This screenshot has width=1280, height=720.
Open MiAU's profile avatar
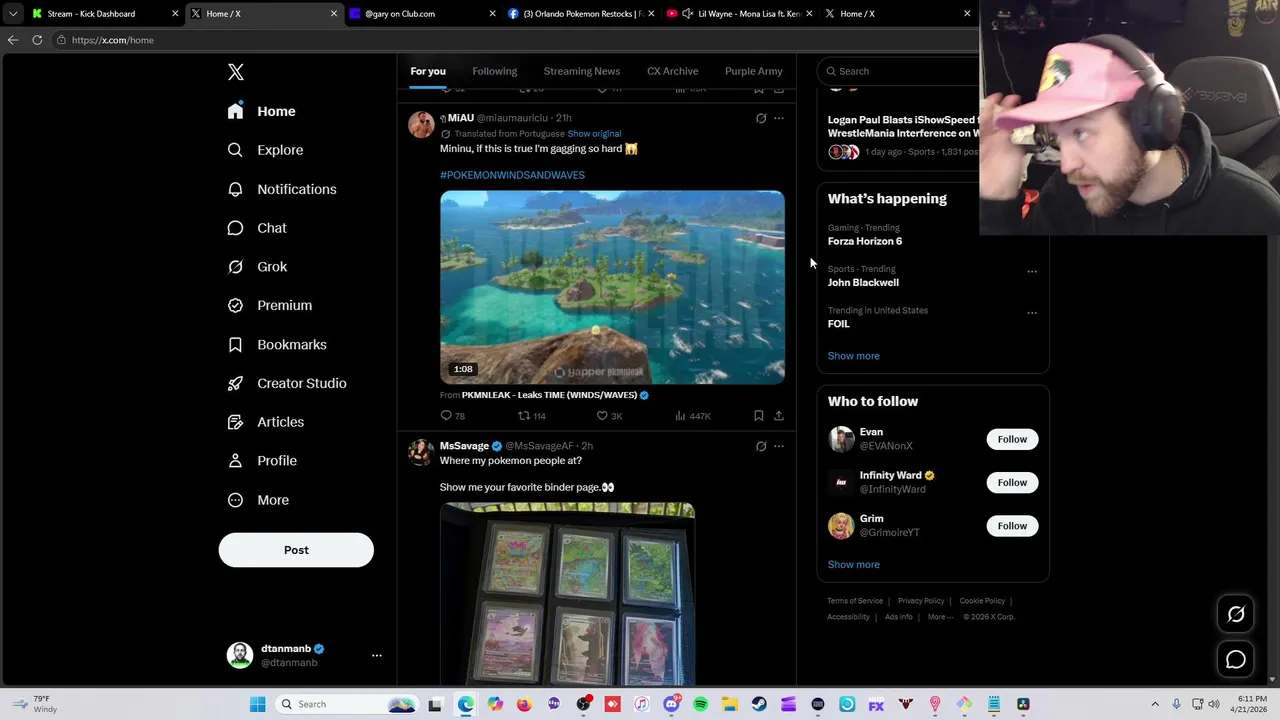click(421, 124)
